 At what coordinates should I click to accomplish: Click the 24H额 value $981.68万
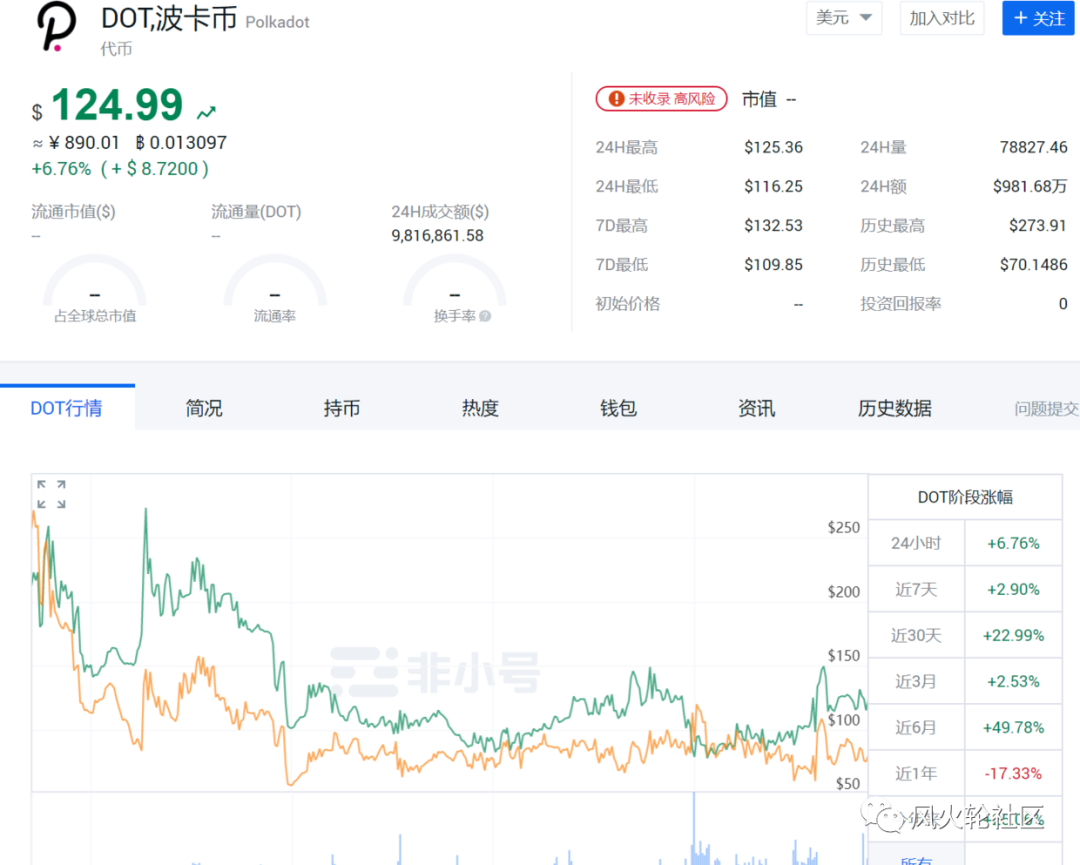pyautogui.click(x=1030, y=187)
